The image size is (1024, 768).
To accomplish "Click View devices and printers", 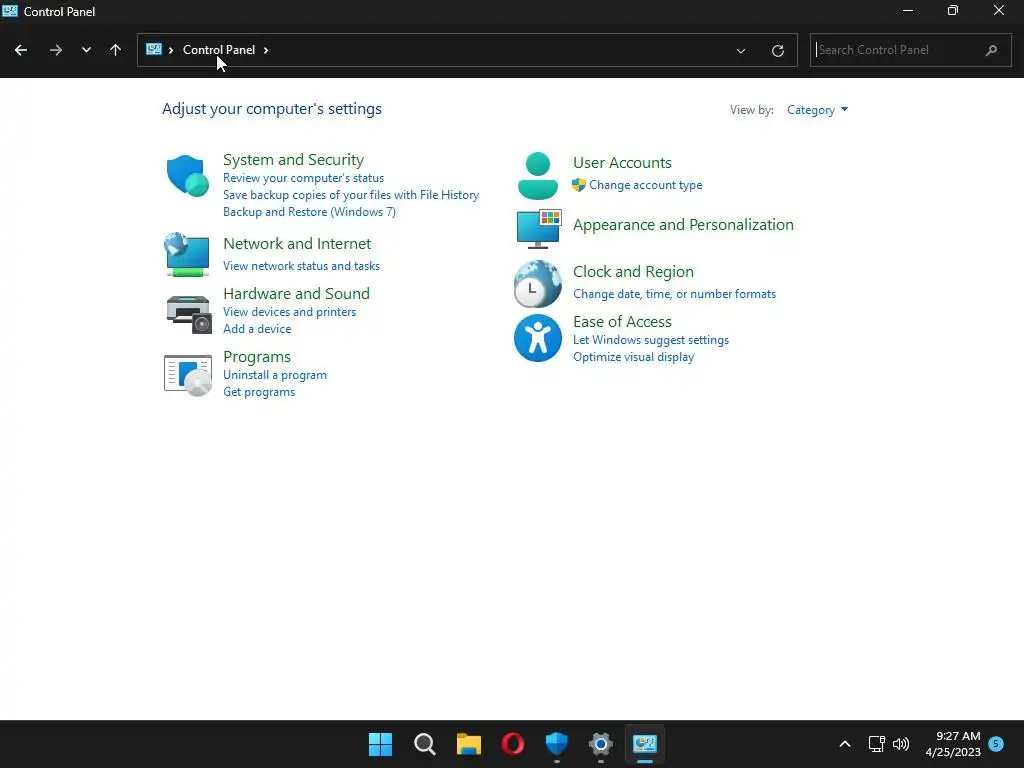I will [x=289, y=312].
